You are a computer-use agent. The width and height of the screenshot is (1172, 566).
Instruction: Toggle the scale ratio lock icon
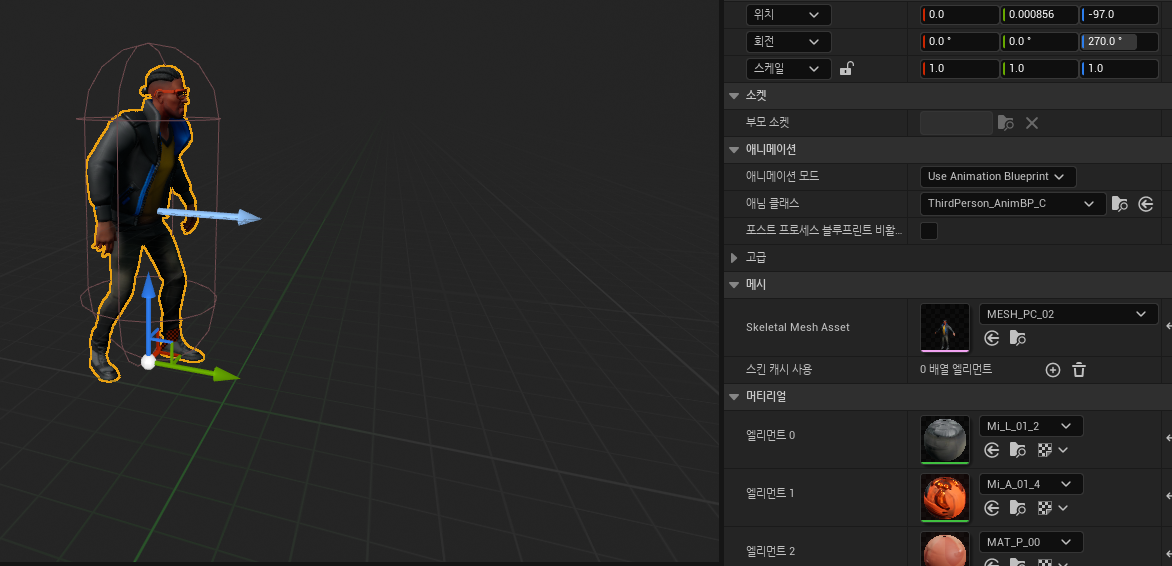pos(846,69)
